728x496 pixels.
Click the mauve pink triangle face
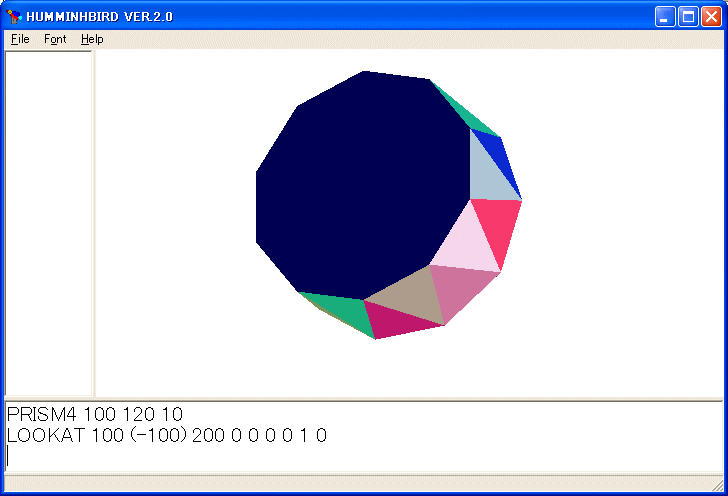pos(457,288)
